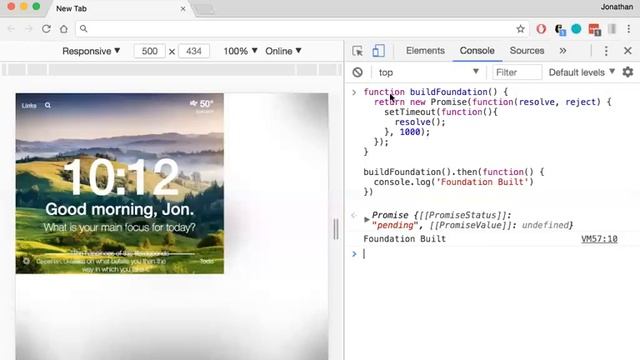Open search in the Momentum page
The width and height of the screenshot is (640, 360).
tap(48, 105)
